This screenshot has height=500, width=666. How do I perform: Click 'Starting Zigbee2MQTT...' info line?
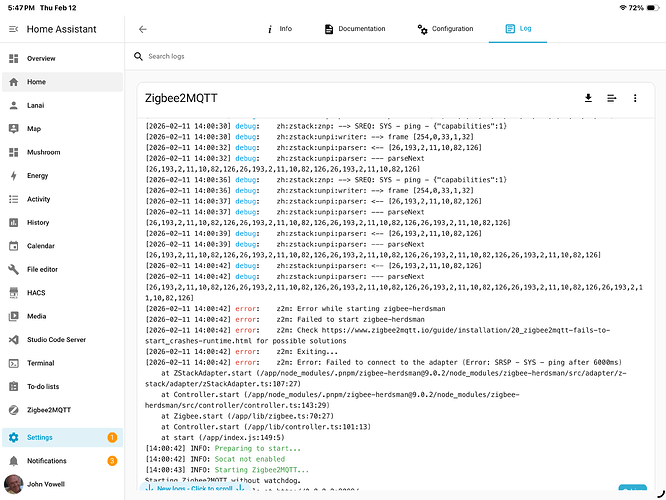tap(227, 470)
